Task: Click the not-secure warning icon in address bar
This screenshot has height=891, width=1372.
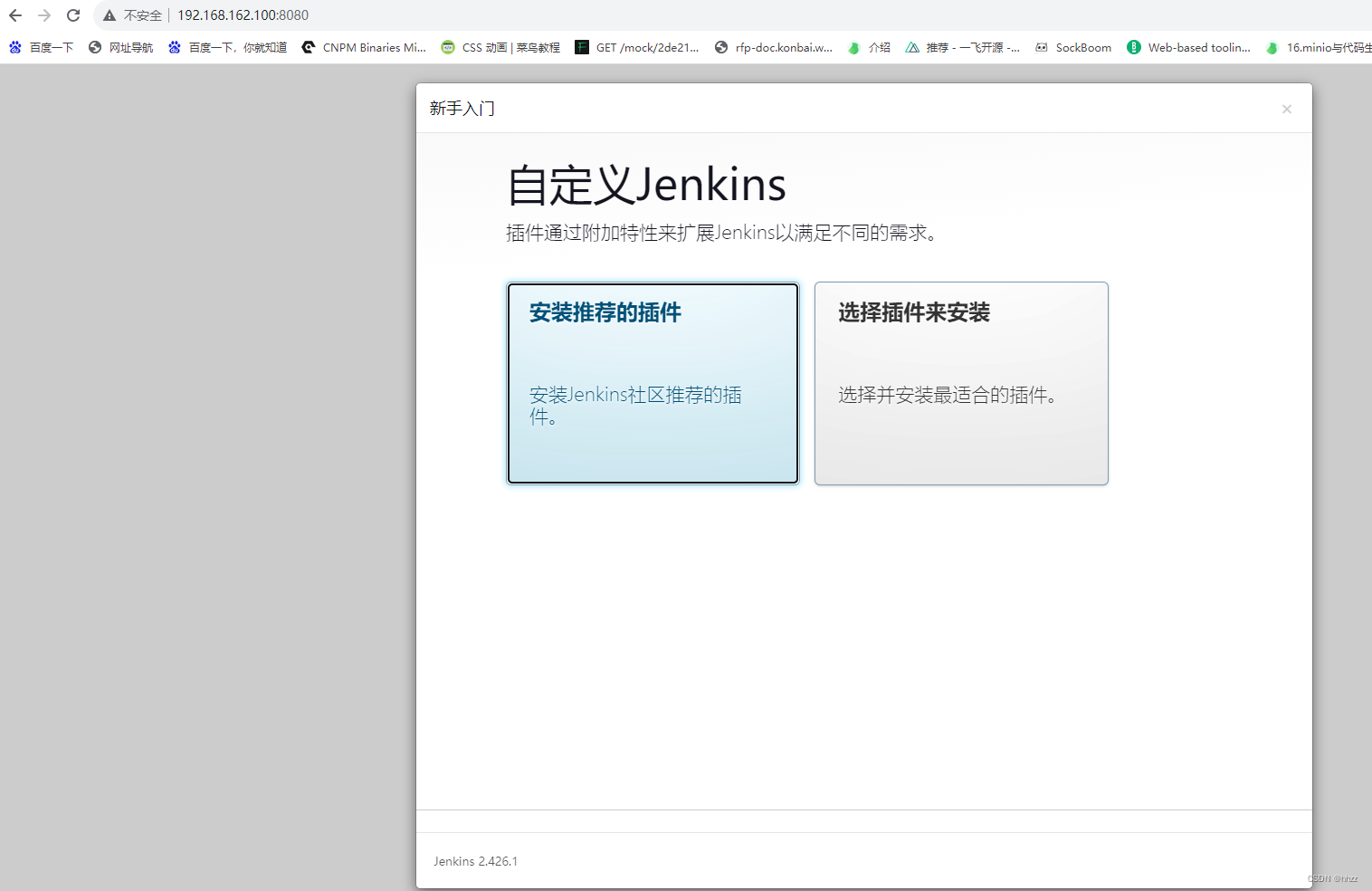Action: pyautogui.click(x=110, y=15)
